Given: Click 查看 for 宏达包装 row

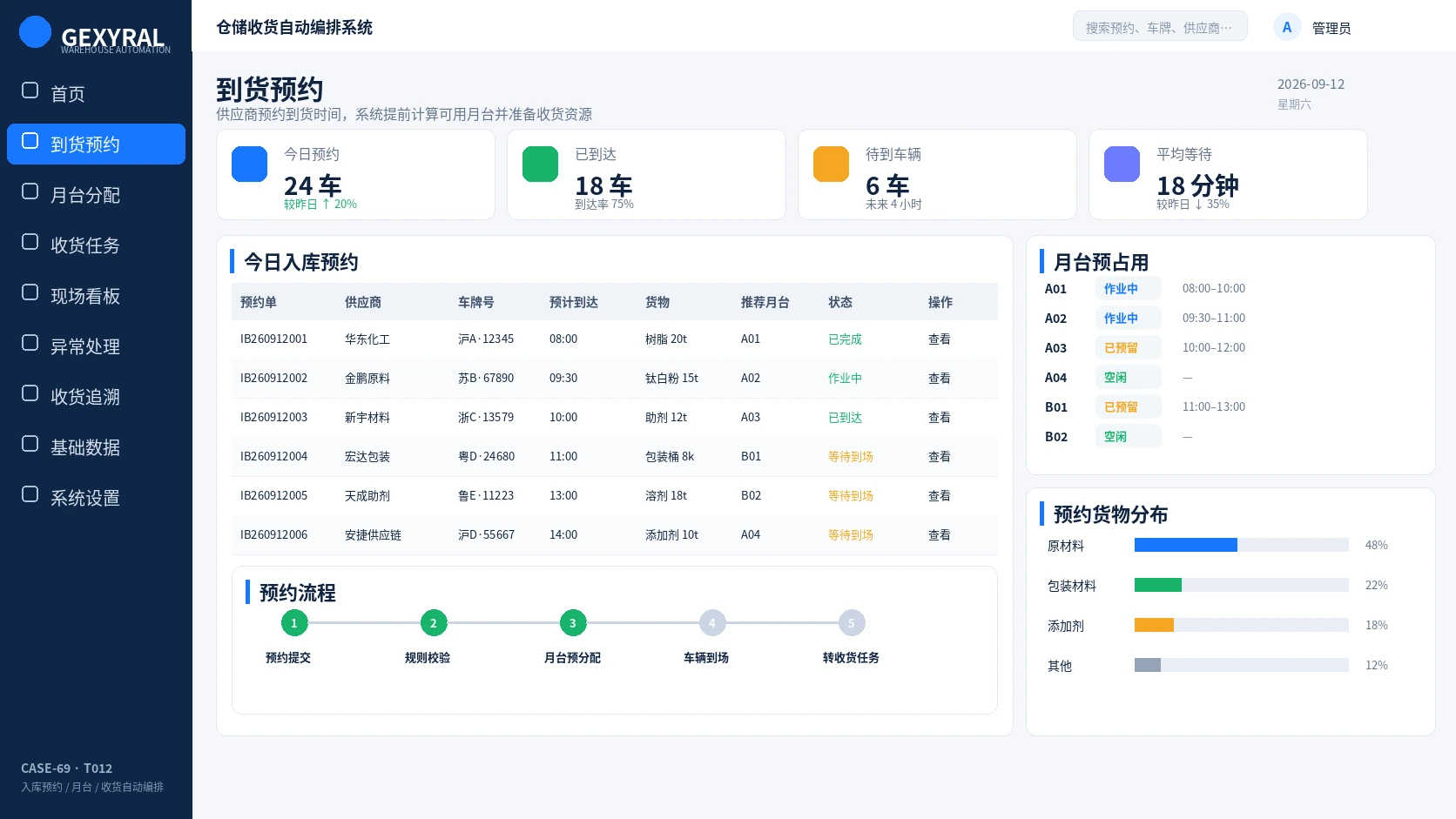Looking at the screenshot, I should (939, 457).
